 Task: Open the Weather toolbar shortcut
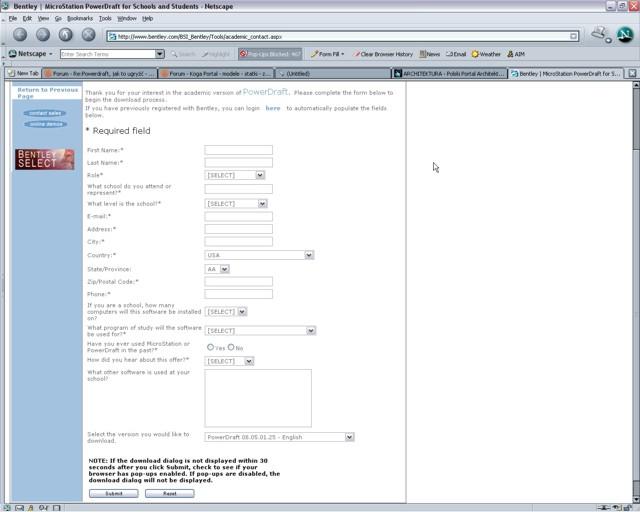pos(486,54)
